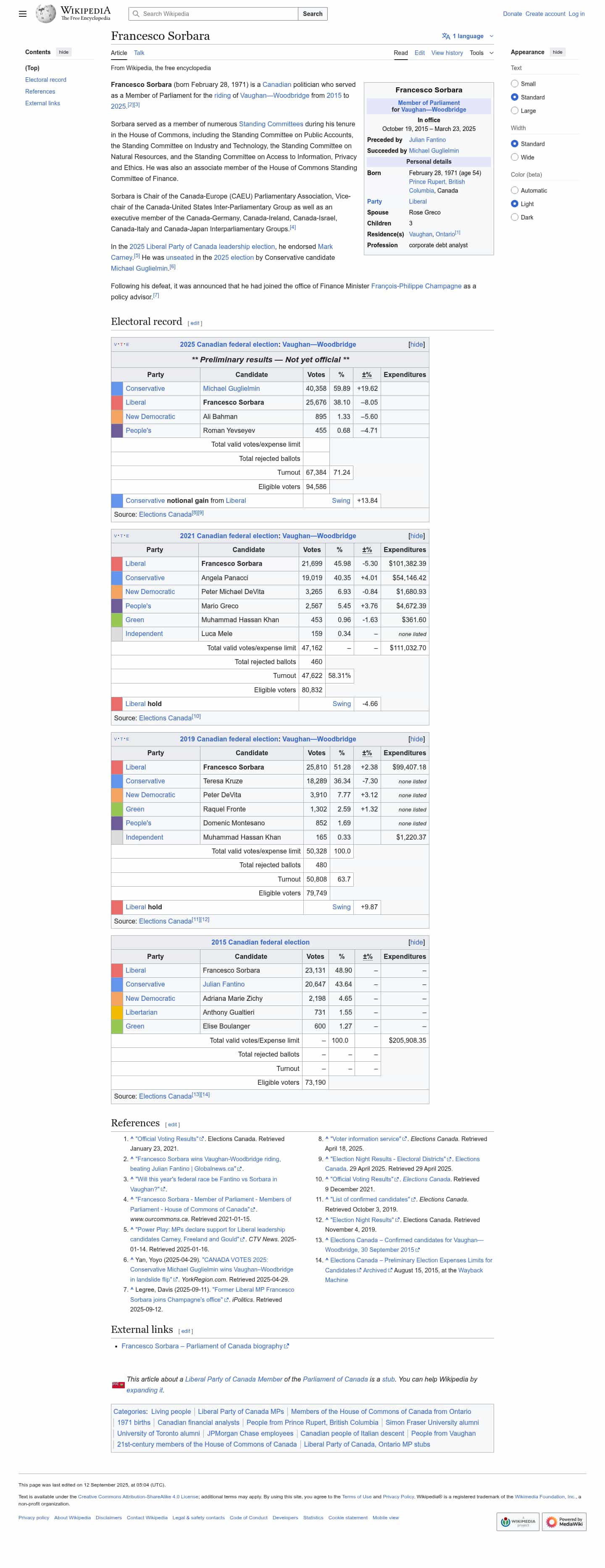The width and height of the screenshot is (605, 1568).
Task: Open the View history tab
Action: pyautogui.click(x=447, y=53)
